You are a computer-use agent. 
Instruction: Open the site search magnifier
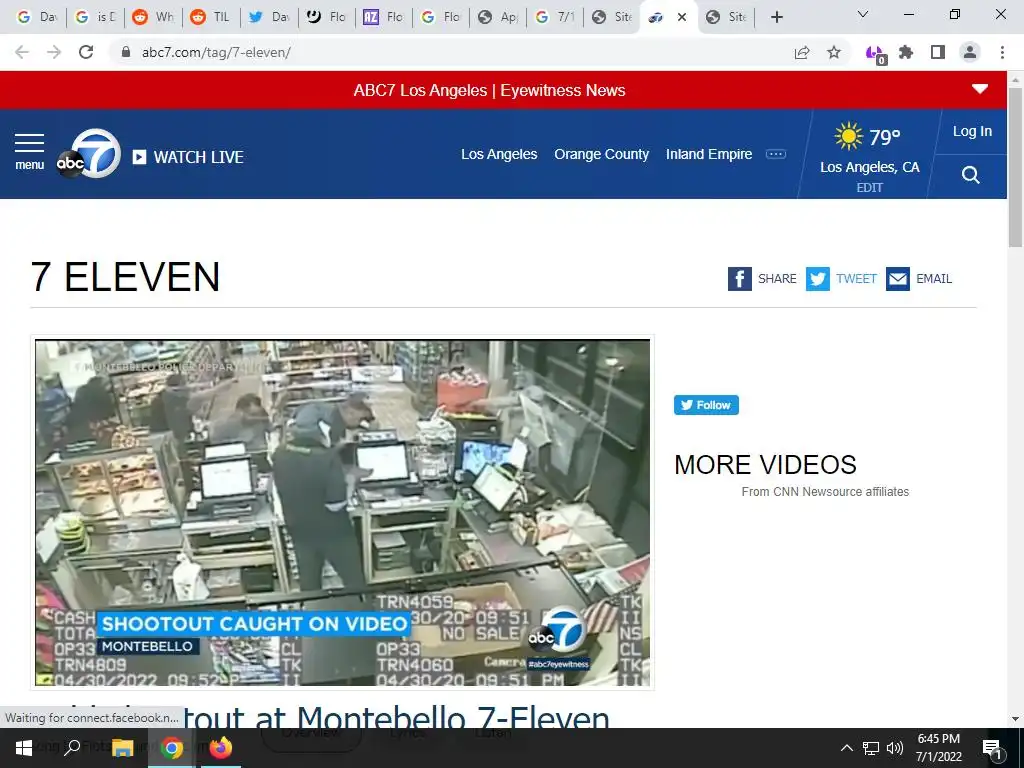[970, 175]
